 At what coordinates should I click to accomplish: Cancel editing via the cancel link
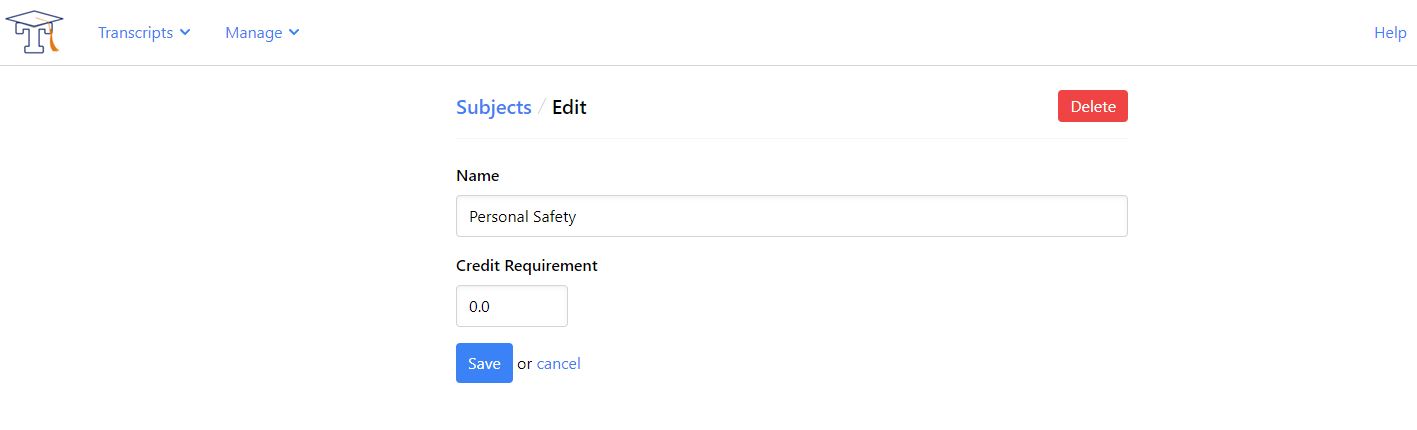pyautogui.click(x=558, y=364)
